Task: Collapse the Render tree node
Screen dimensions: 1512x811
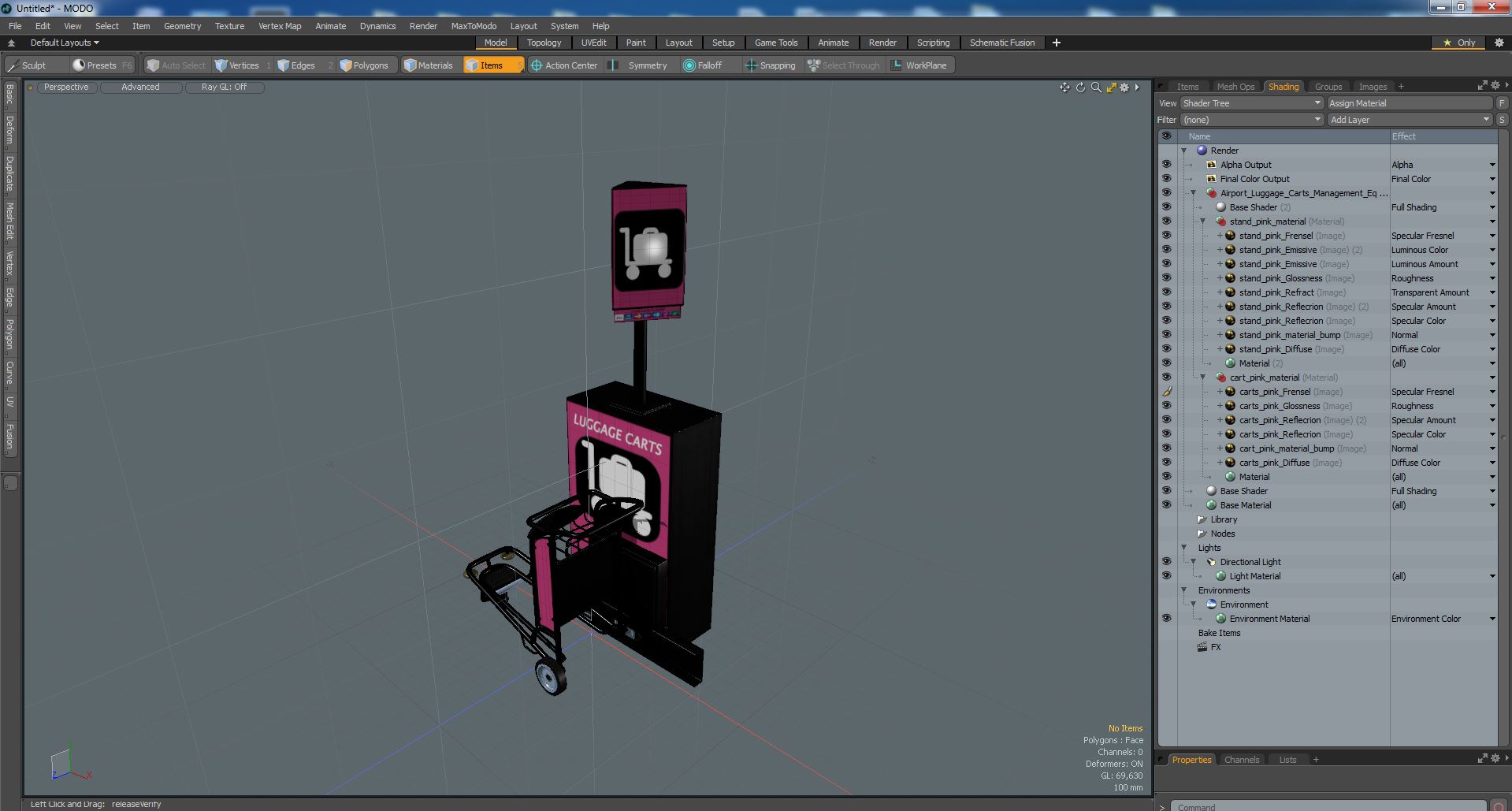Action: point(1183,151)
